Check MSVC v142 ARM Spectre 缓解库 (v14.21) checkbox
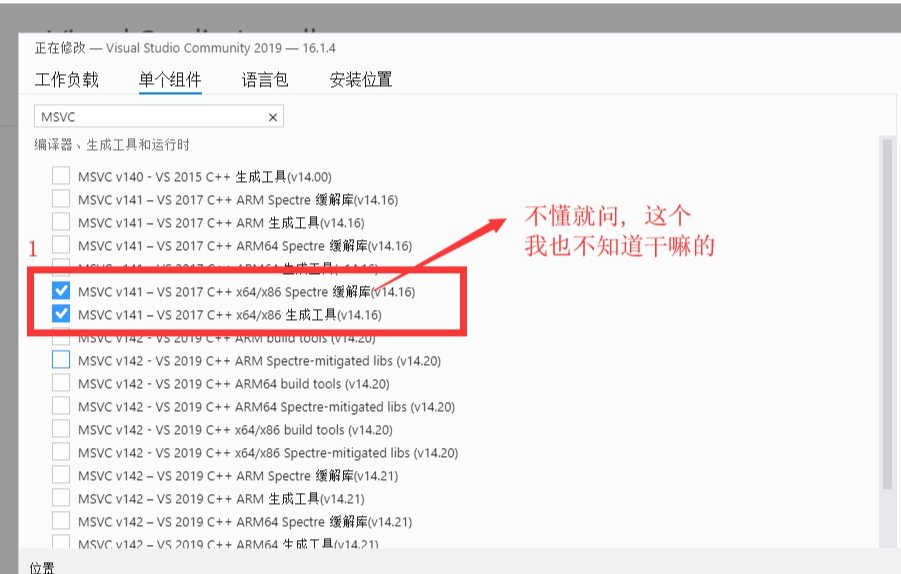 [61, 475]
